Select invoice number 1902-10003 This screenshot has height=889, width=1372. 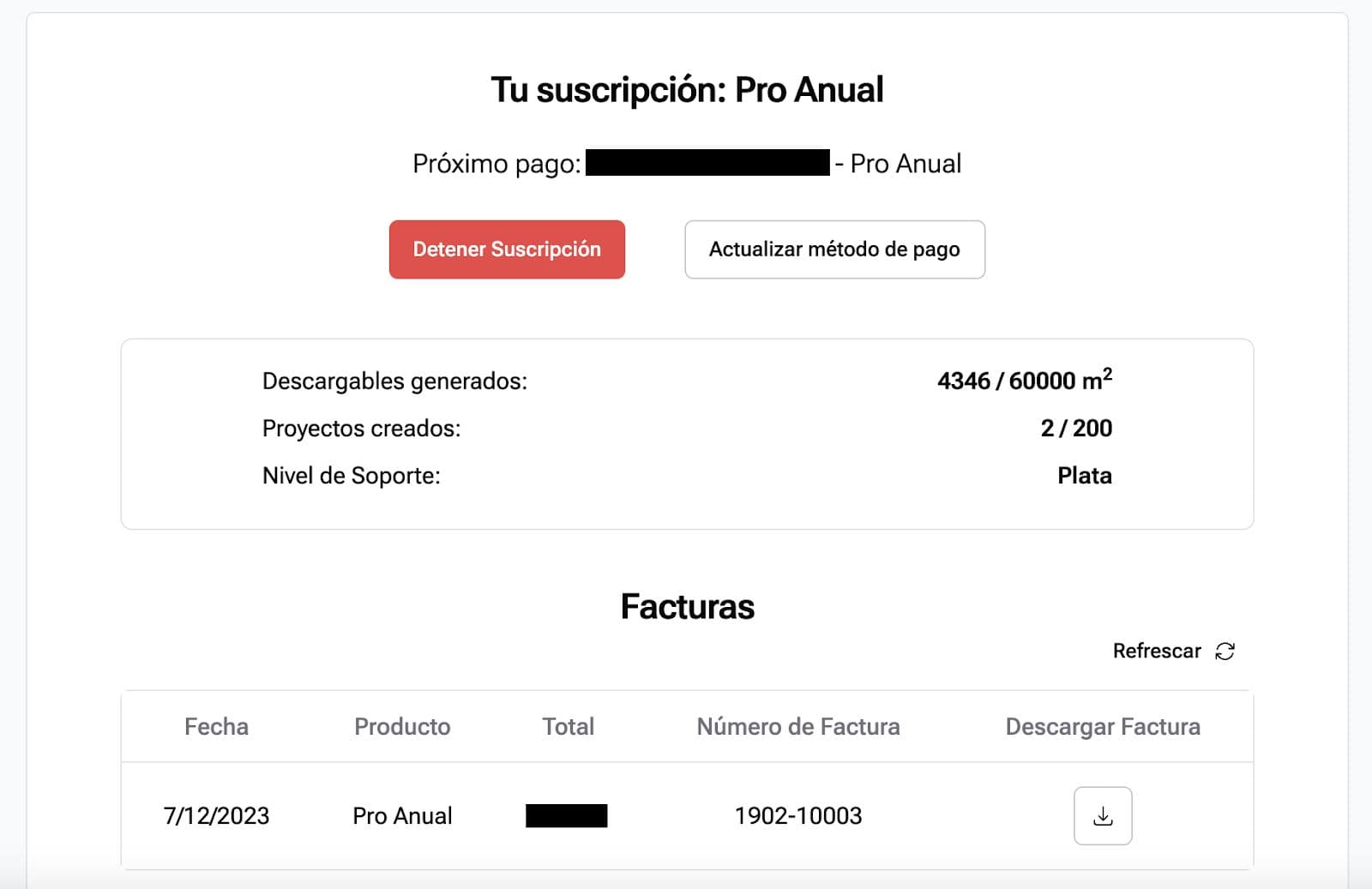[797, 816]
